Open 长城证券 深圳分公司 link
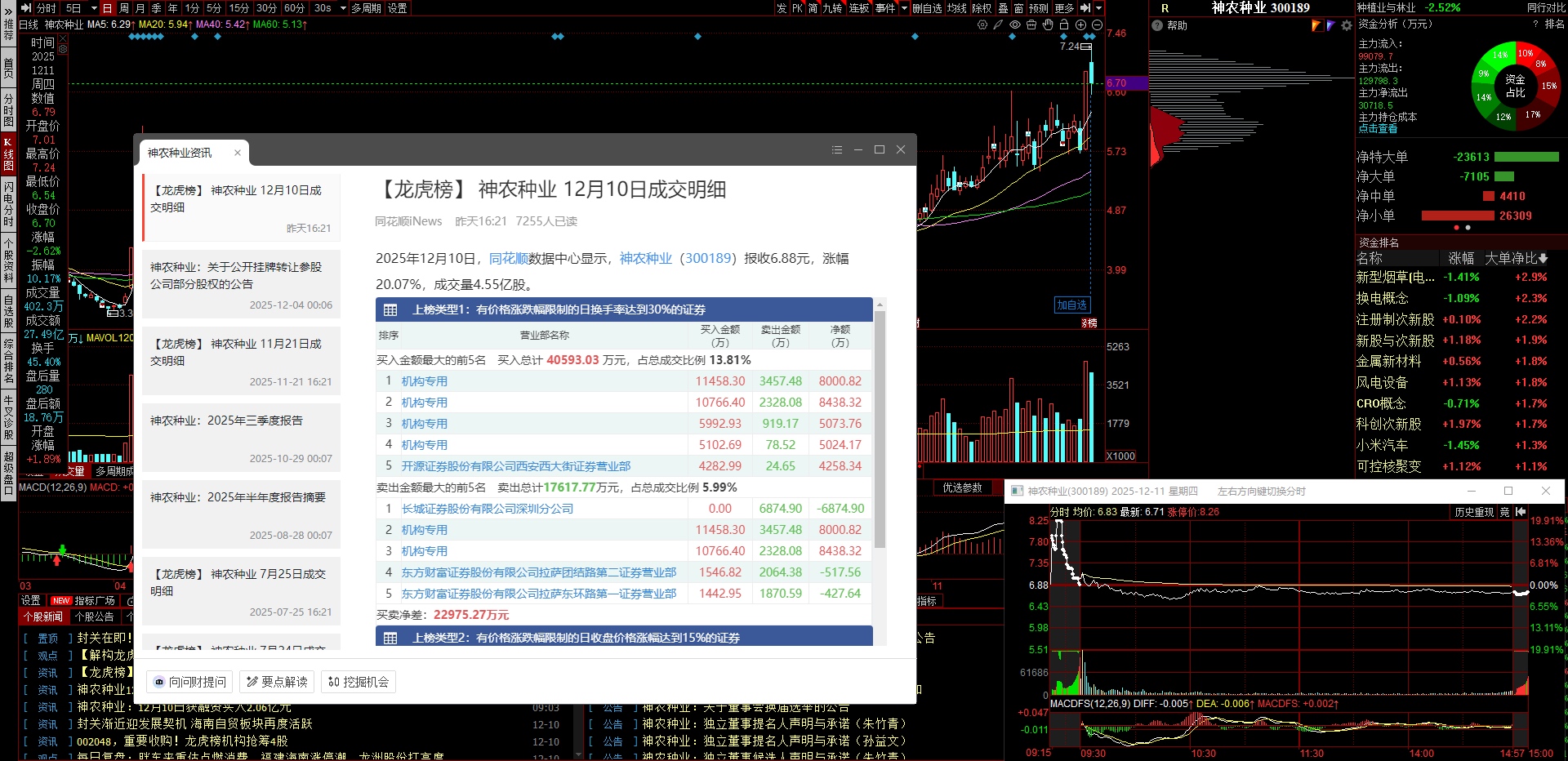Image resolution: width=1568 pixels, height=761 pixels. pyautogui.click(x=488, y=509)
